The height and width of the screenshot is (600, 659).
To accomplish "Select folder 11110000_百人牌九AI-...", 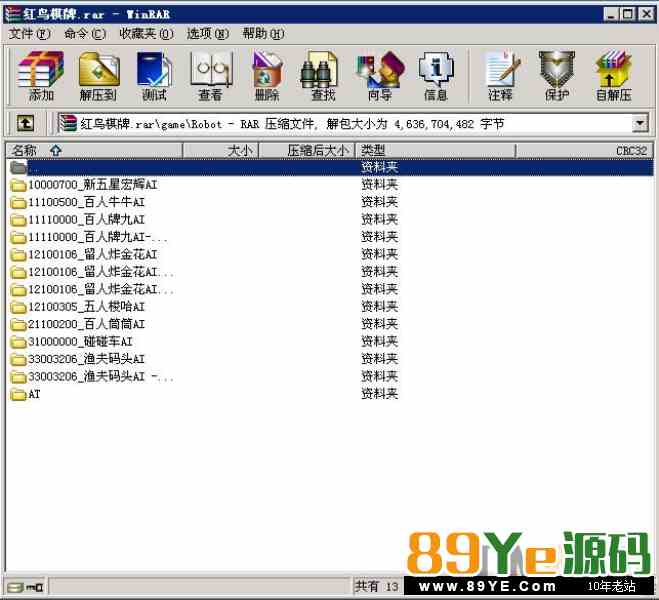I will [330, 237].
